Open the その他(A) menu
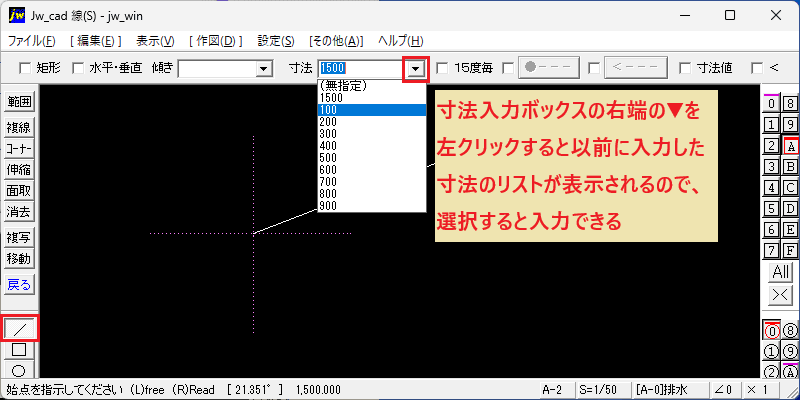800x400 pixels. point(336,41)
